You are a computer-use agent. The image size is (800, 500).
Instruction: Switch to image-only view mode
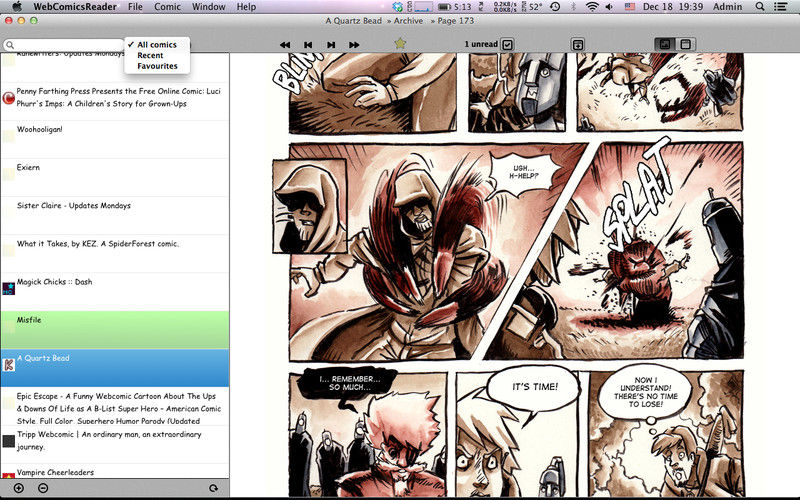click(x=665, y=44)
